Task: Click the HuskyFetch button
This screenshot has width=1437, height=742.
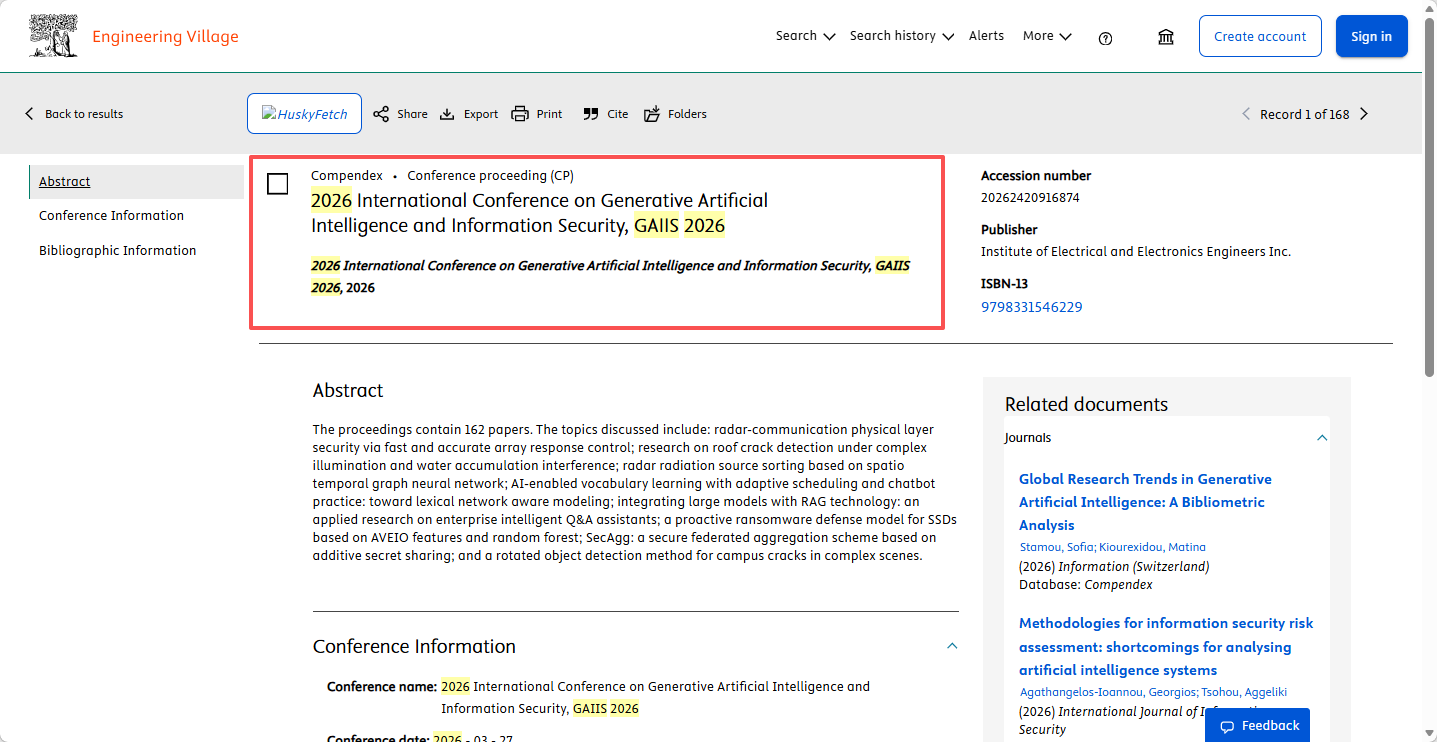Action: [304, 114]
